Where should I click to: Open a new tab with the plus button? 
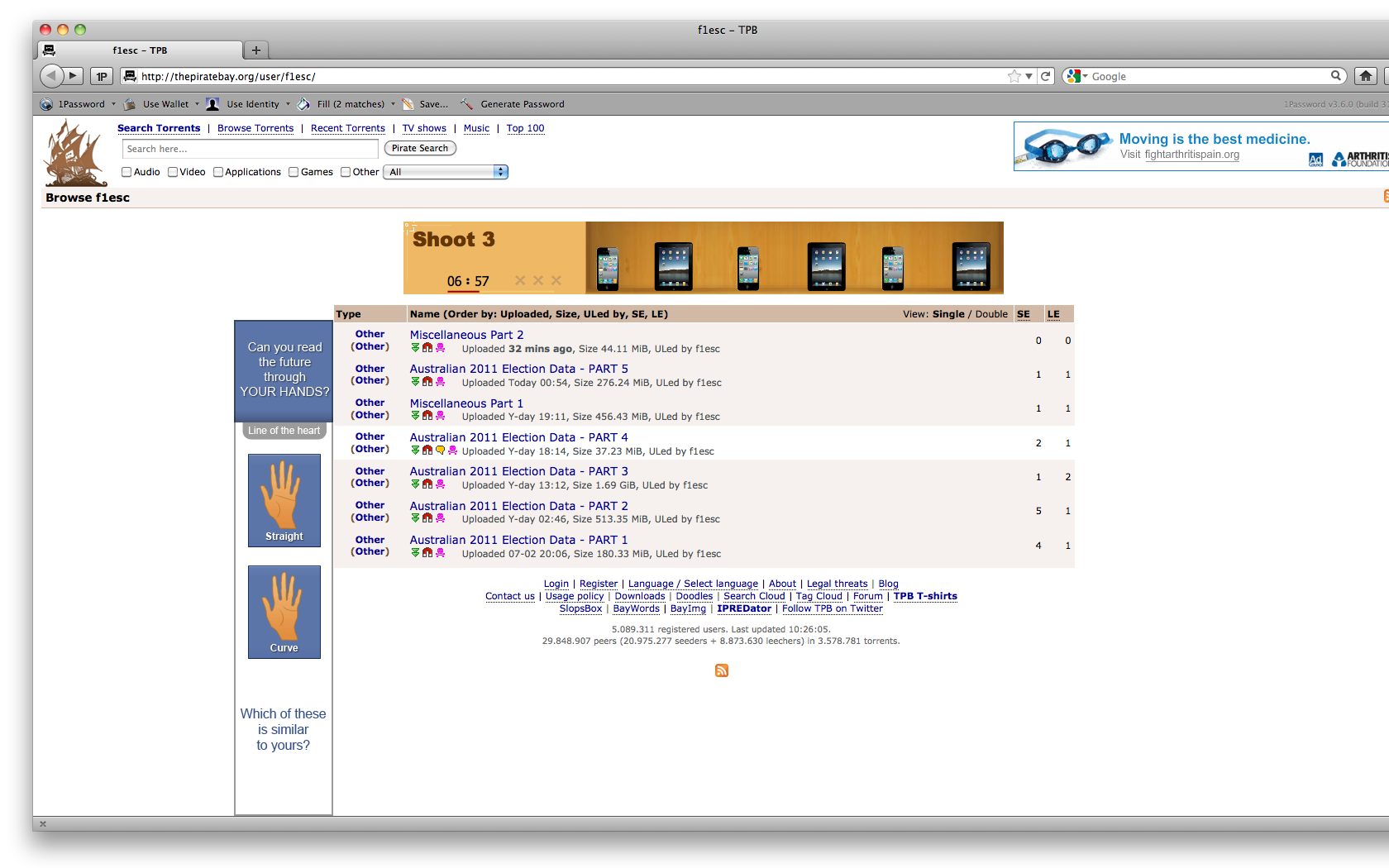(x=256, y=50)
